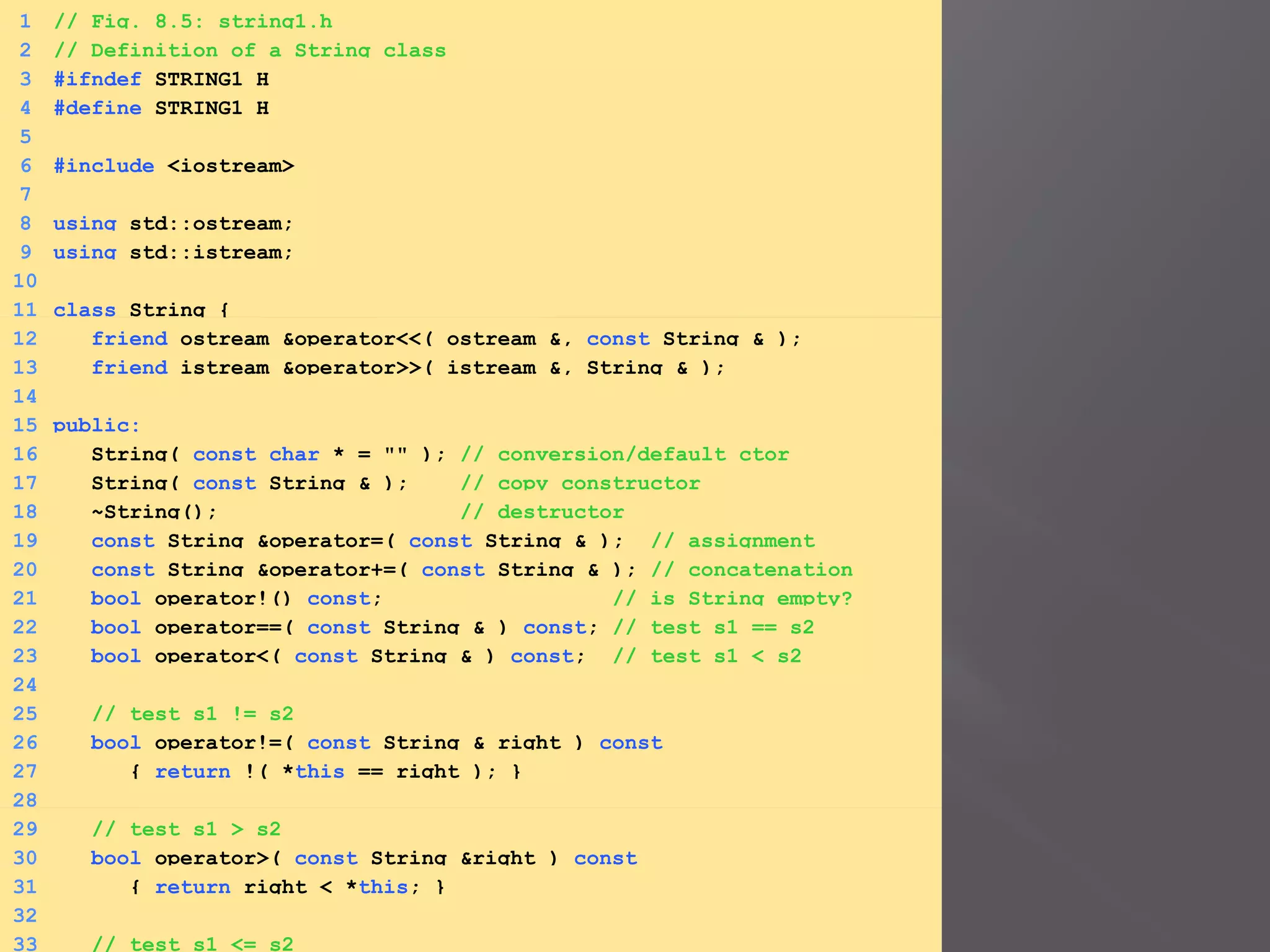Click line number 24
The width and height of the screenshot is (1270, 952).
coord(25,684)
